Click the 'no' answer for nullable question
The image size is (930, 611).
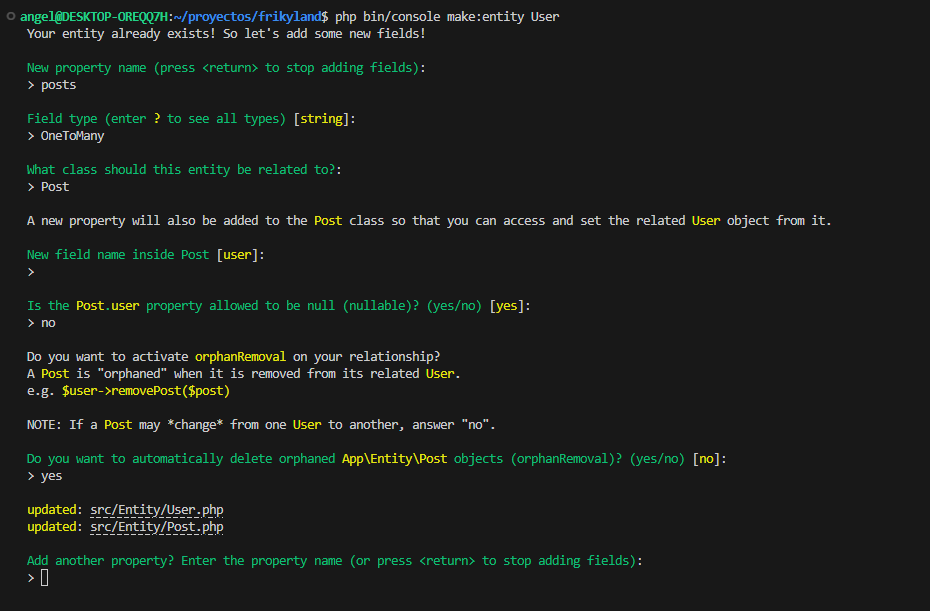coord(48,323)
